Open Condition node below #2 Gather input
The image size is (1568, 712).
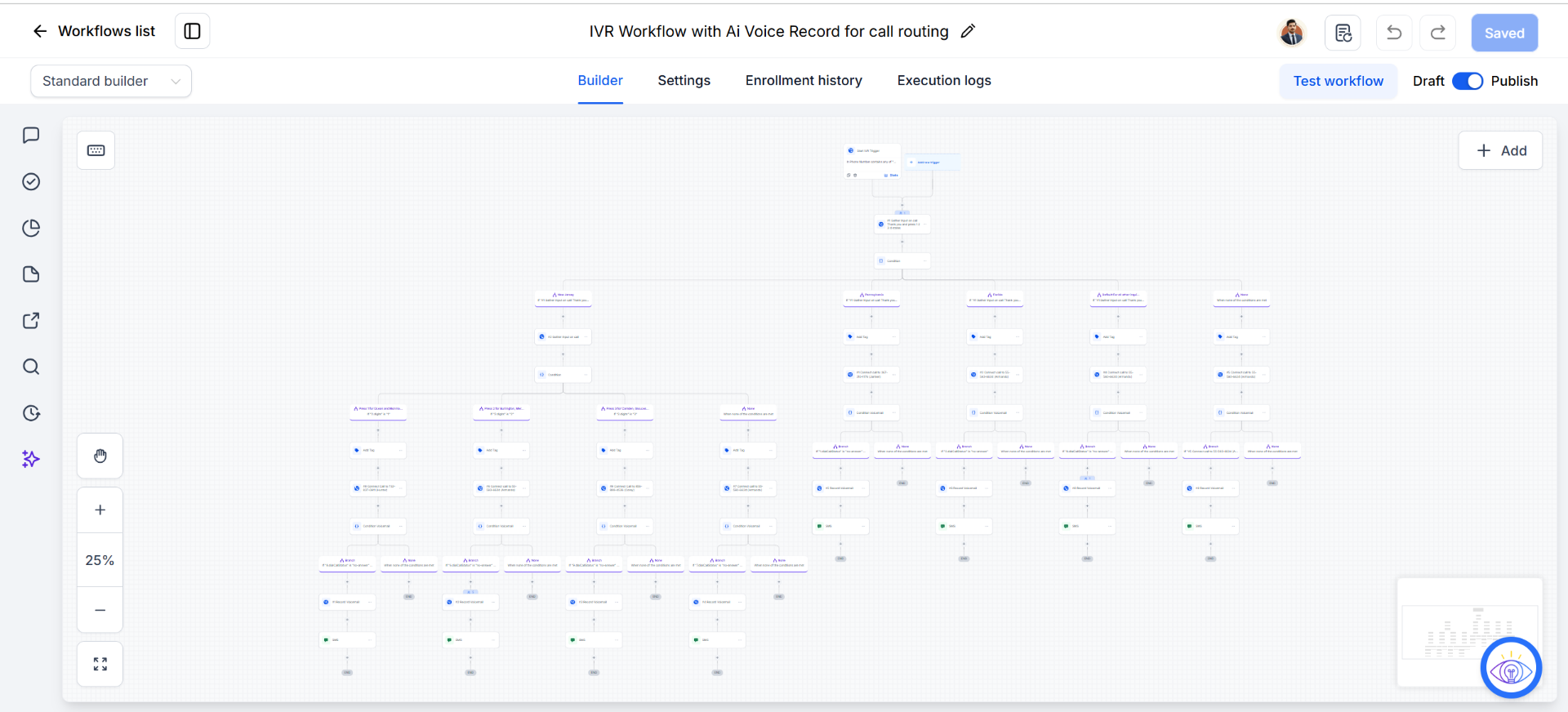pyautogui.click(x=563, y=375)
